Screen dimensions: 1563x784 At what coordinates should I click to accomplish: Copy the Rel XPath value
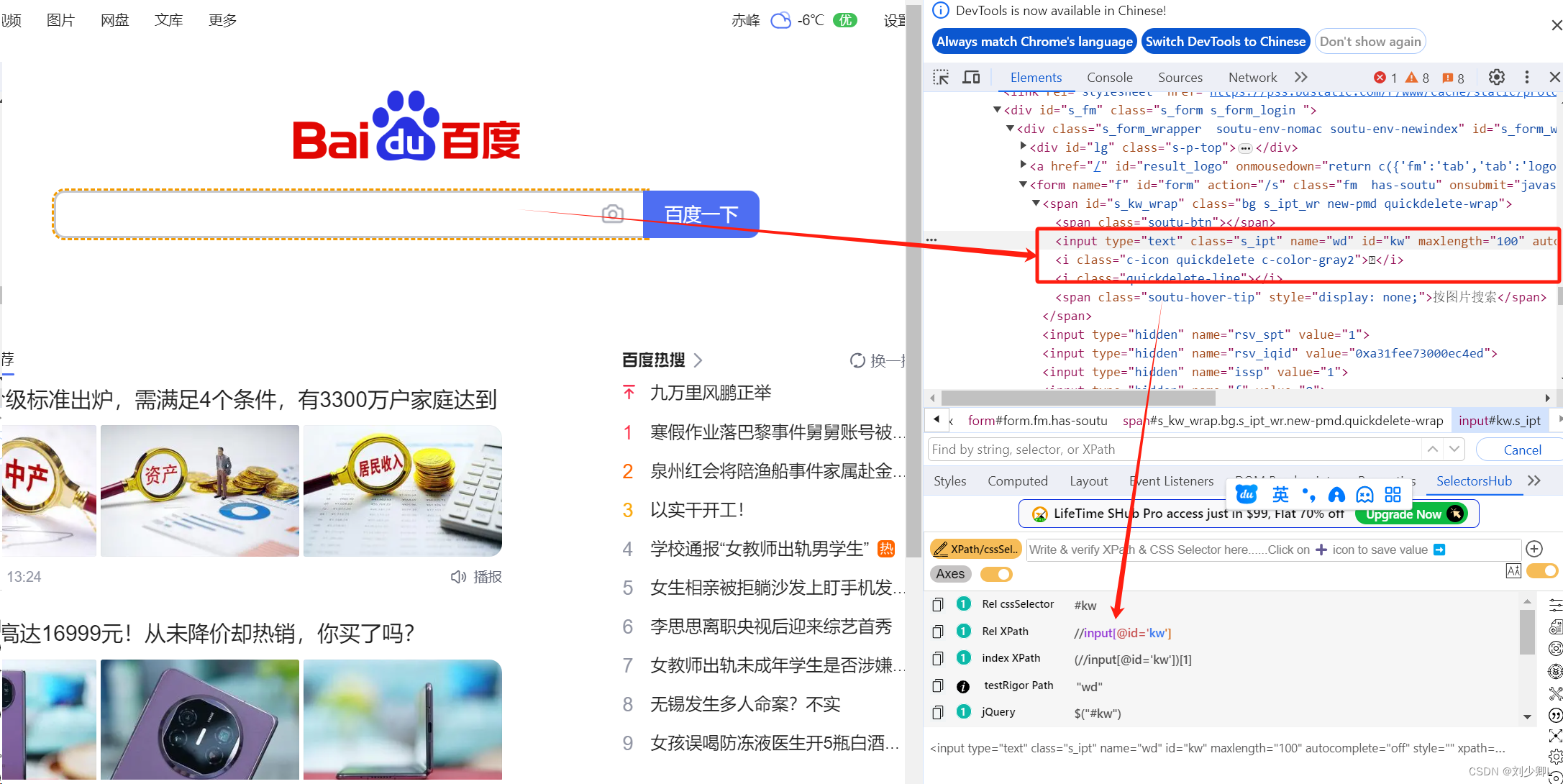(937, 632)
